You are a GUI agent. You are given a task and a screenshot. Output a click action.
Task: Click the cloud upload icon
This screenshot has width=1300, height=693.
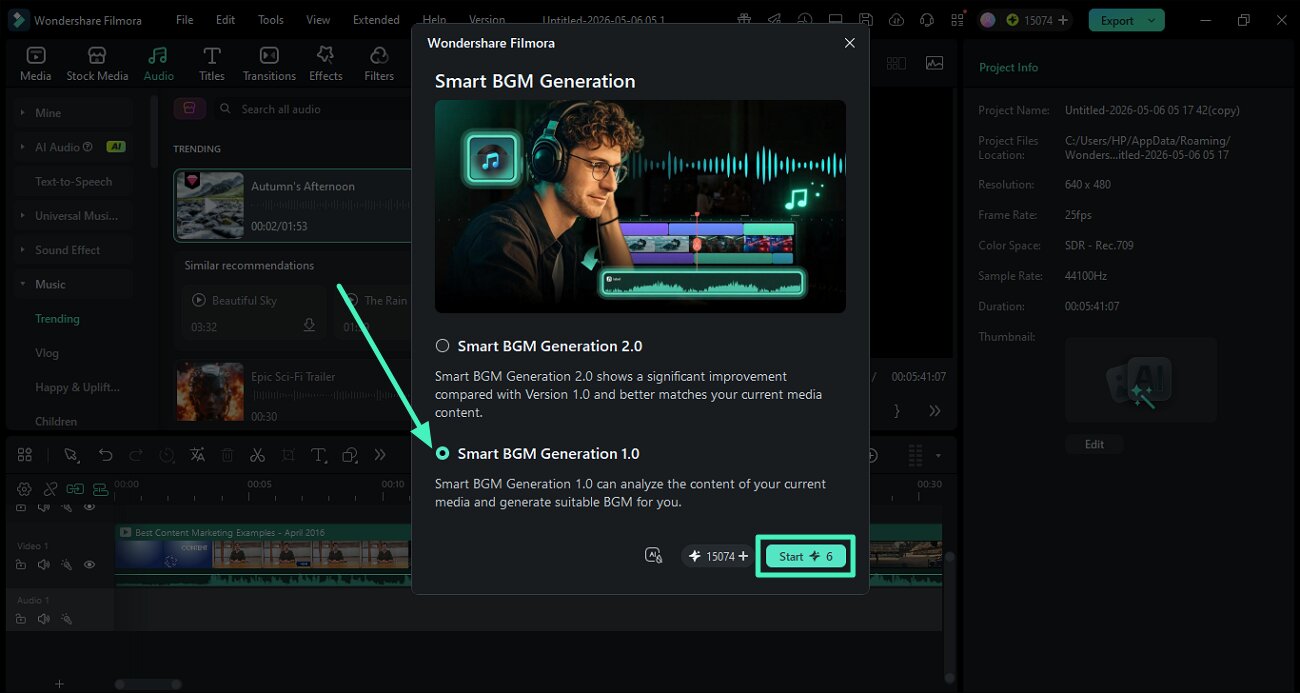pos(896,20)
